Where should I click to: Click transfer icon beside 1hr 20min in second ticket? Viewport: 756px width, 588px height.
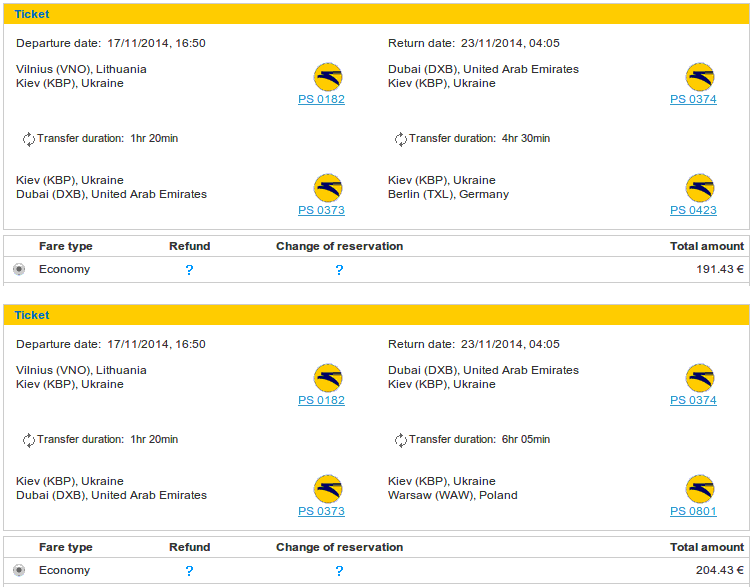click(29, 440)
